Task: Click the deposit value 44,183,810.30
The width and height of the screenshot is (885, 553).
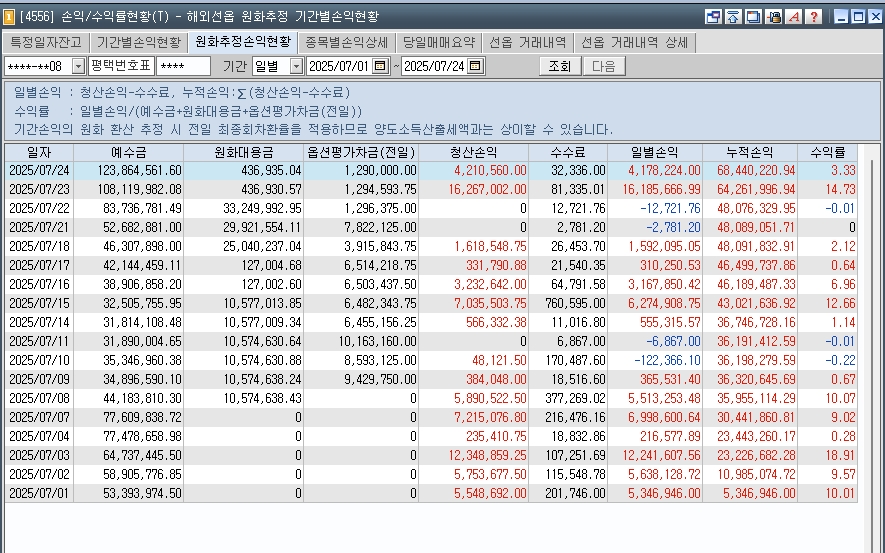Action: click(x=142, y=399)
